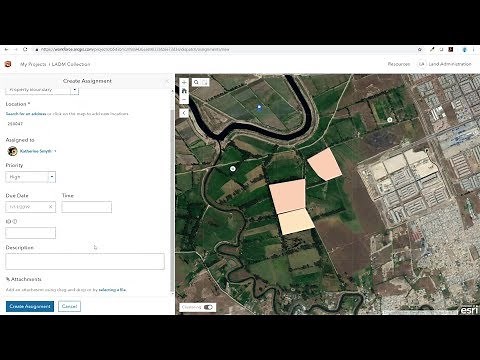Select the upper pink parcel polygon
This screenshot has height=360, width=480.
point(324,164)
